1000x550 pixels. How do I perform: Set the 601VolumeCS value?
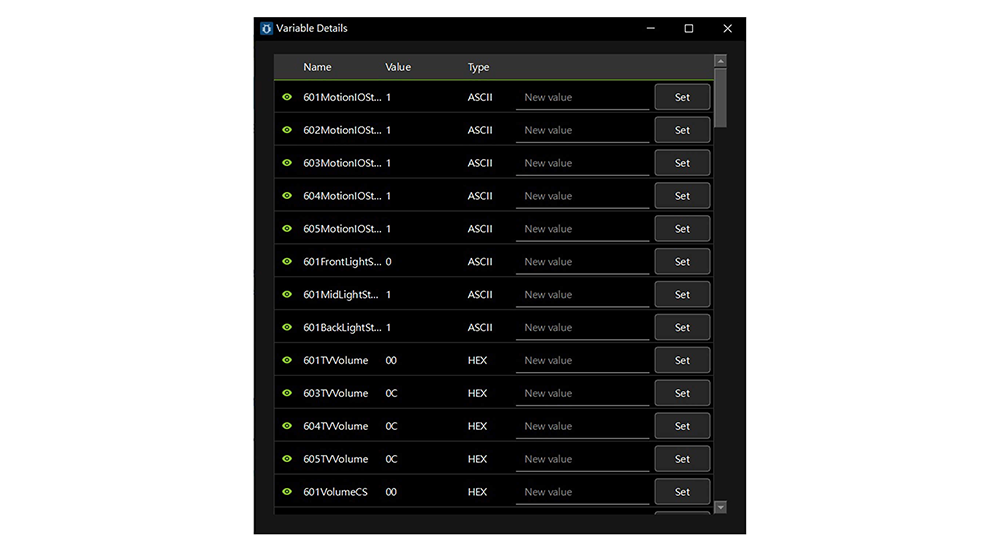[682, 492]
